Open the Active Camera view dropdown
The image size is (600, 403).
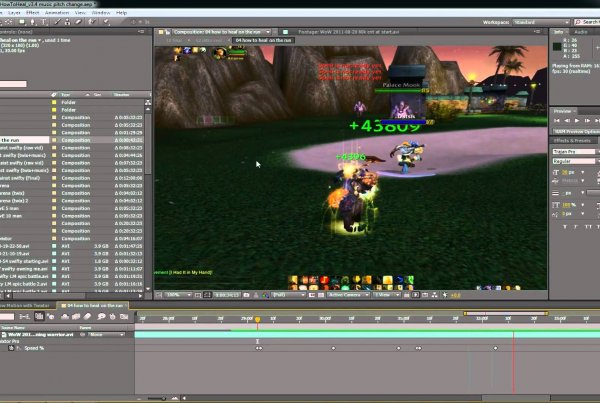click(348, 295)
